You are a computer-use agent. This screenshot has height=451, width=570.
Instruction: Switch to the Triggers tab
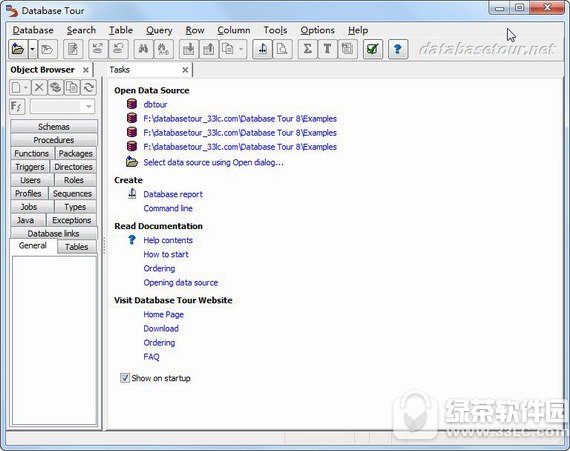tap(30, 167)
